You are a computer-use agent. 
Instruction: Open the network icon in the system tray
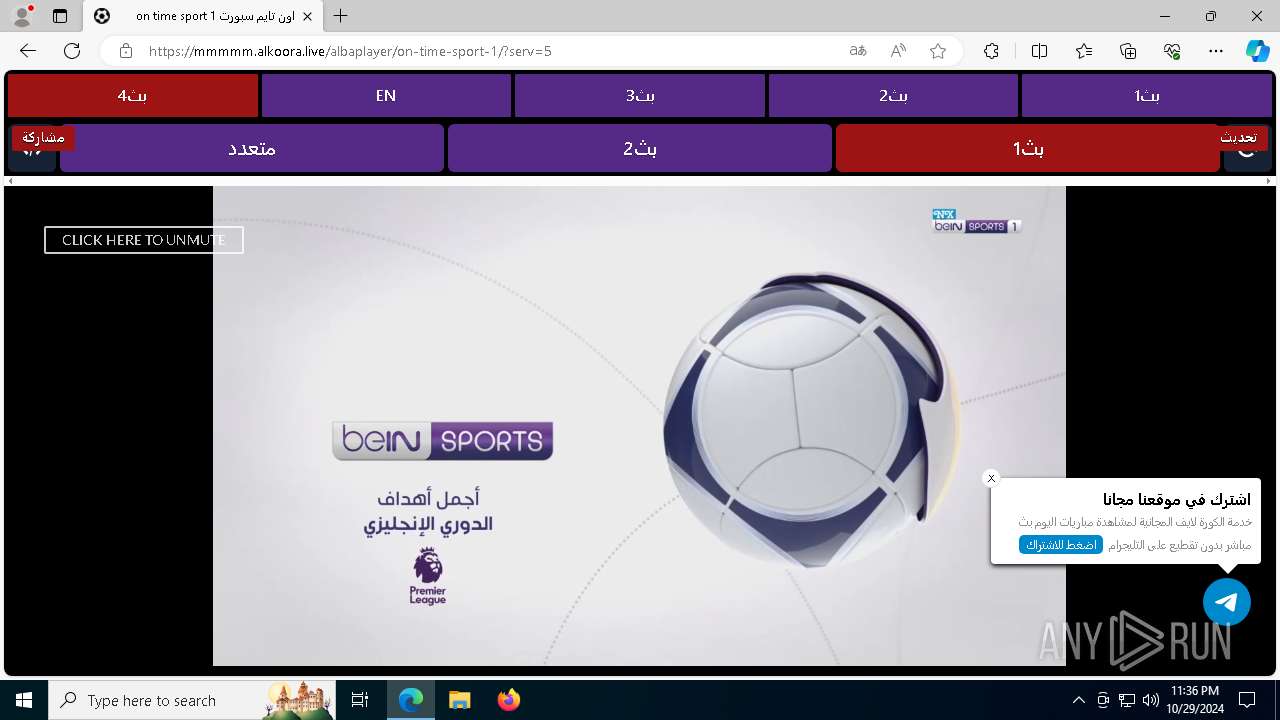click(x=1127, y=700)
